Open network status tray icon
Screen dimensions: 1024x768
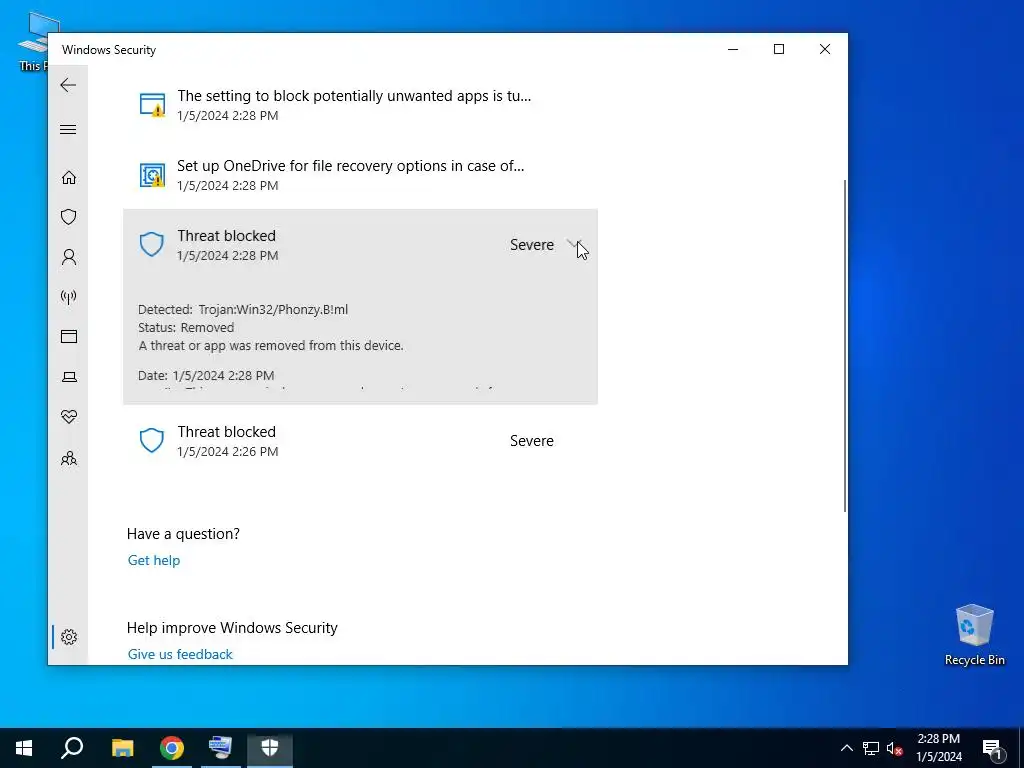click(871, 748)
